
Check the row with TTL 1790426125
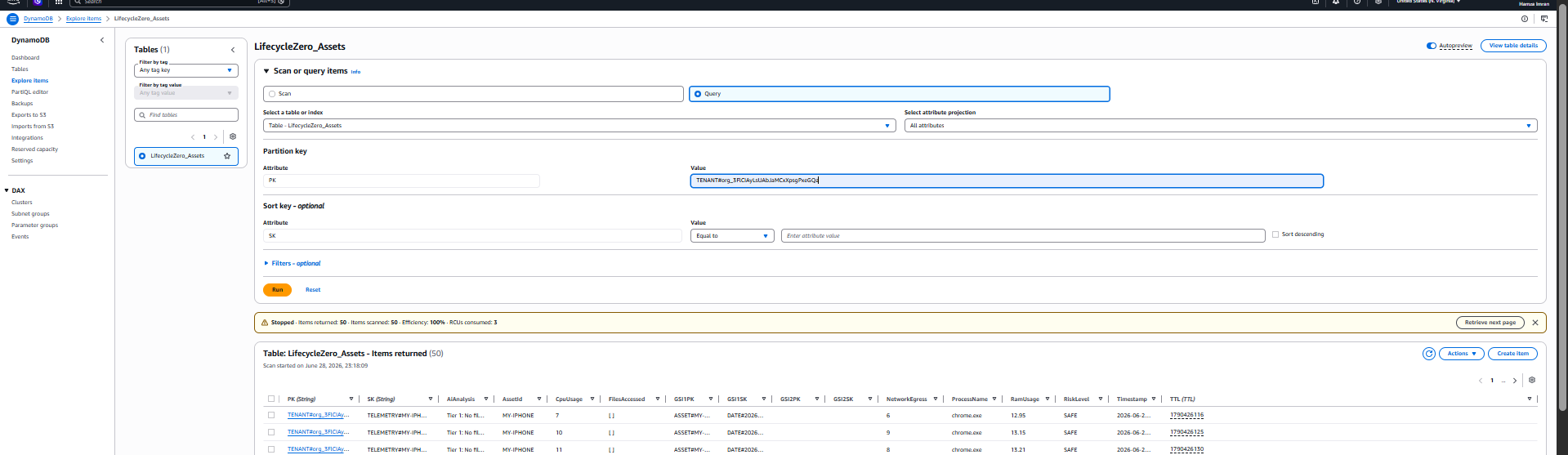tap(271, 432)
